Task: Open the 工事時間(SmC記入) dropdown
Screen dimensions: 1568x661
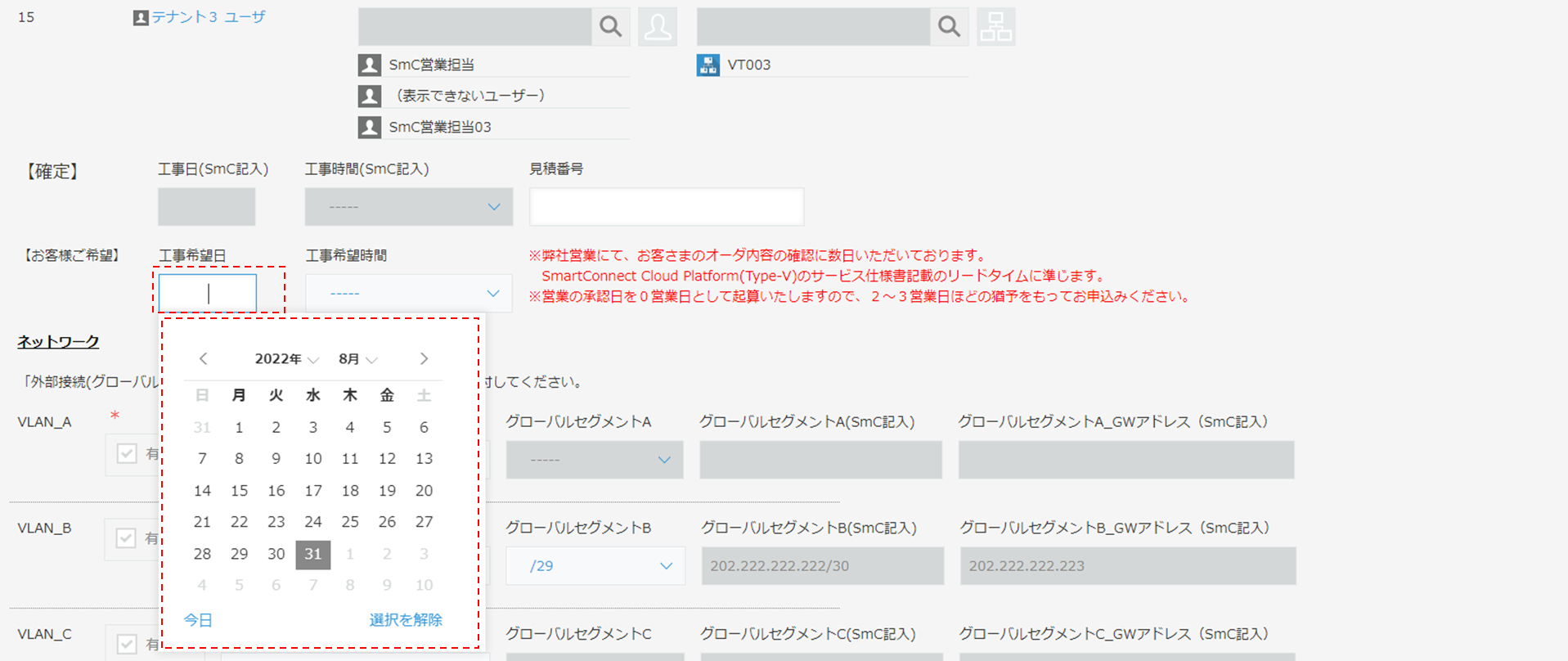Action: [x=409, y=207]
